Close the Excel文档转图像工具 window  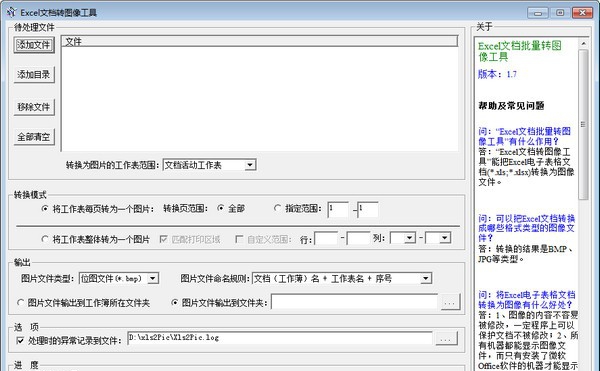click(582, 13)
